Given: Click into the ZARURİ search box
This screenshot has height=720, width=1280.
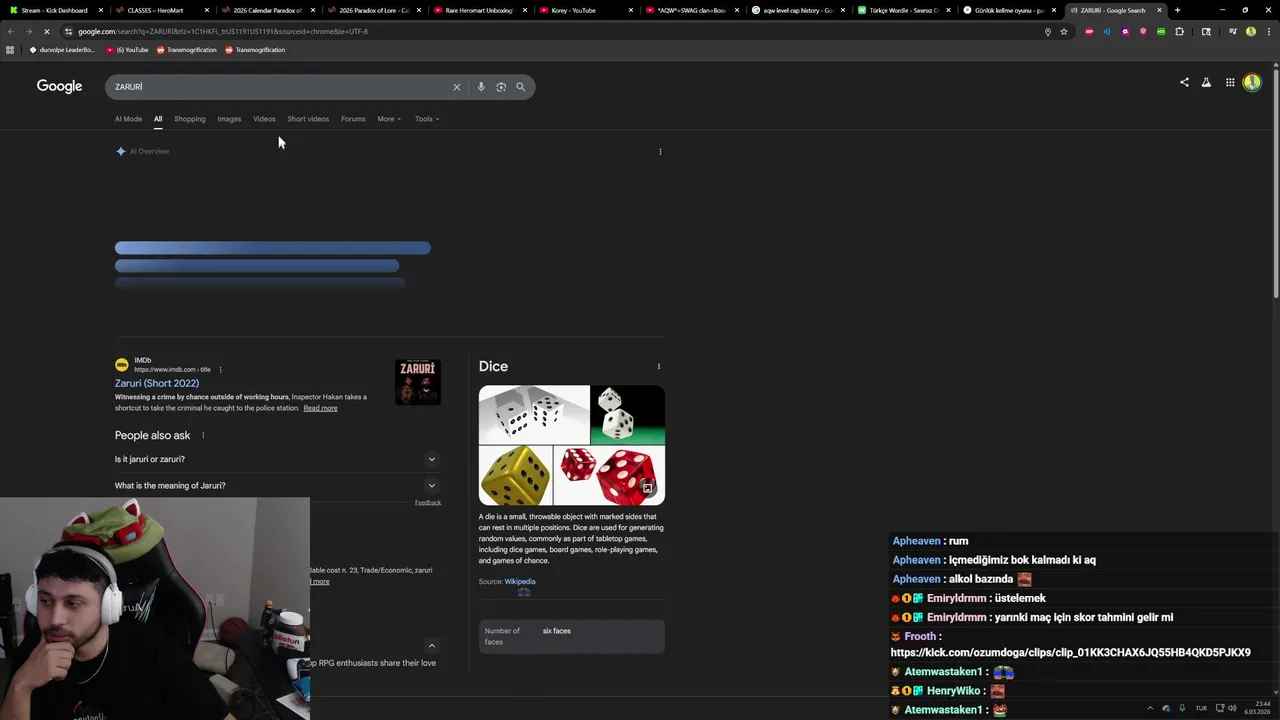Looking at the screenshot, I should (280, 87).
